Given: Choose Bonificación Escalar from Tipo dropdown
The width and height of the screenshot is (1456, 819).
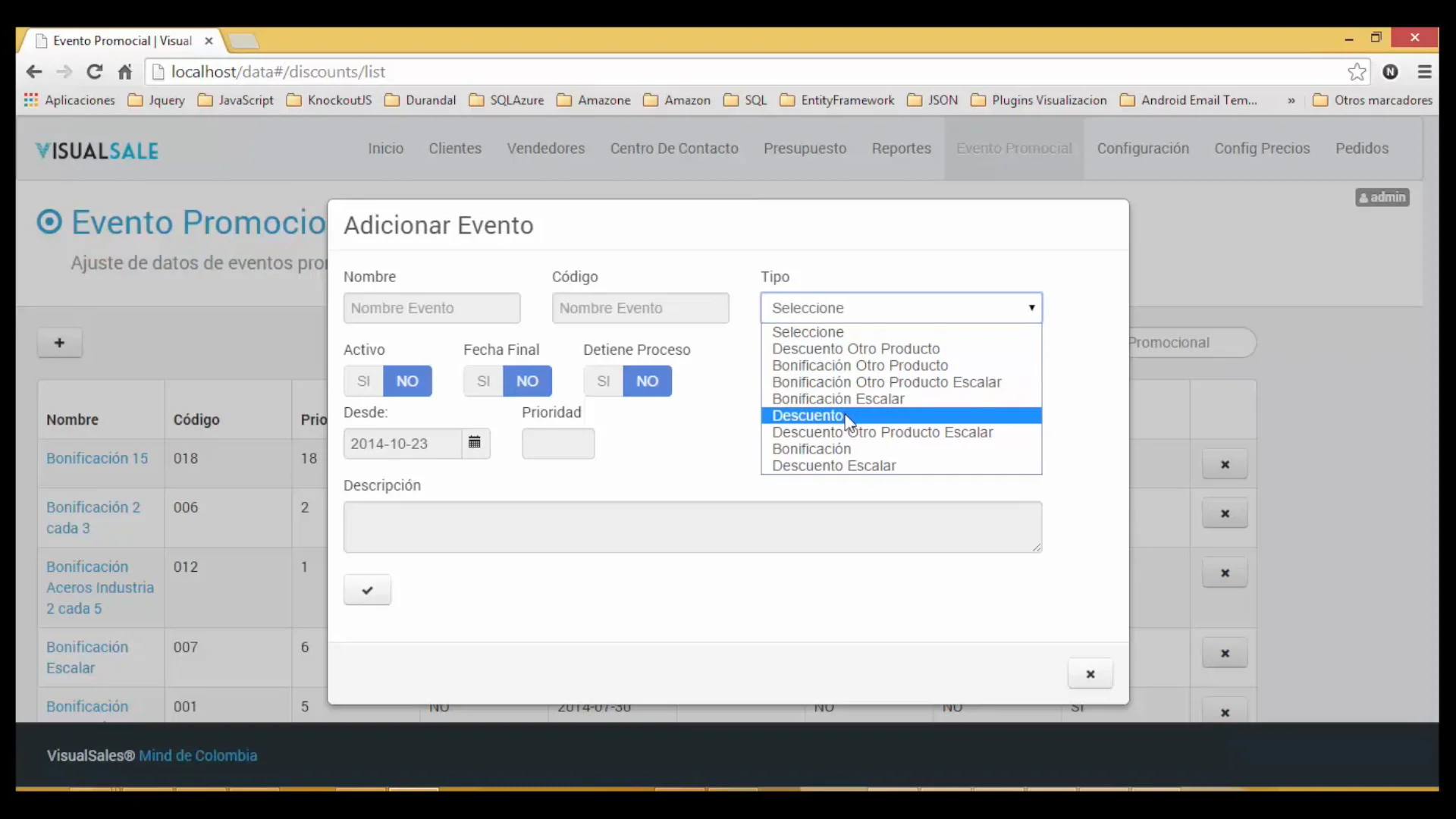Looking at the screenshot, I should (837, 399).
